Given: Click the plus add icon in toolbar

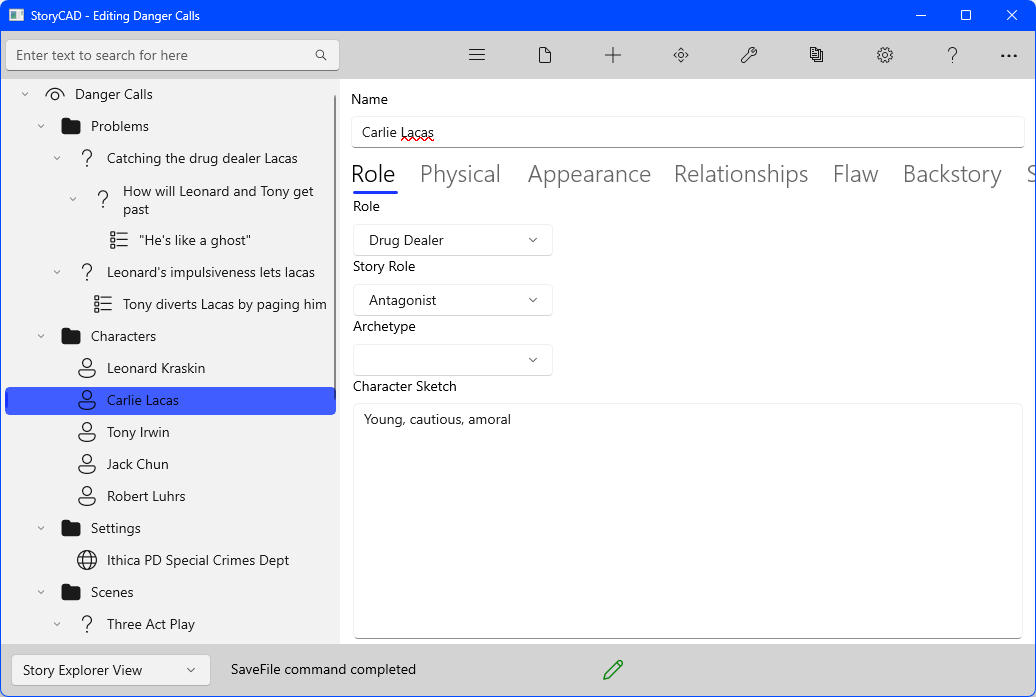Looking at the screenshot, I should [x=613, y=55].
